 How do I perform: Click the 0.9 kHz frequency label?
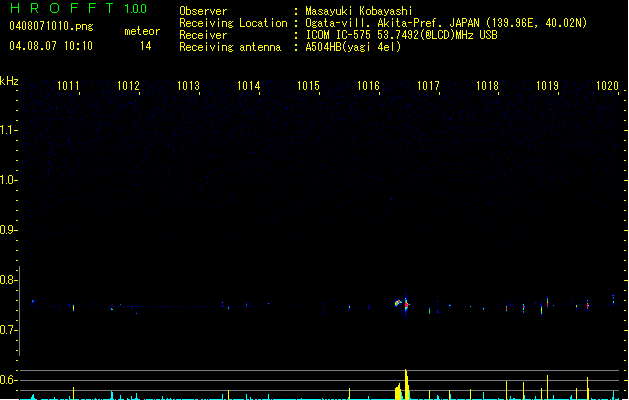point(8,230)
